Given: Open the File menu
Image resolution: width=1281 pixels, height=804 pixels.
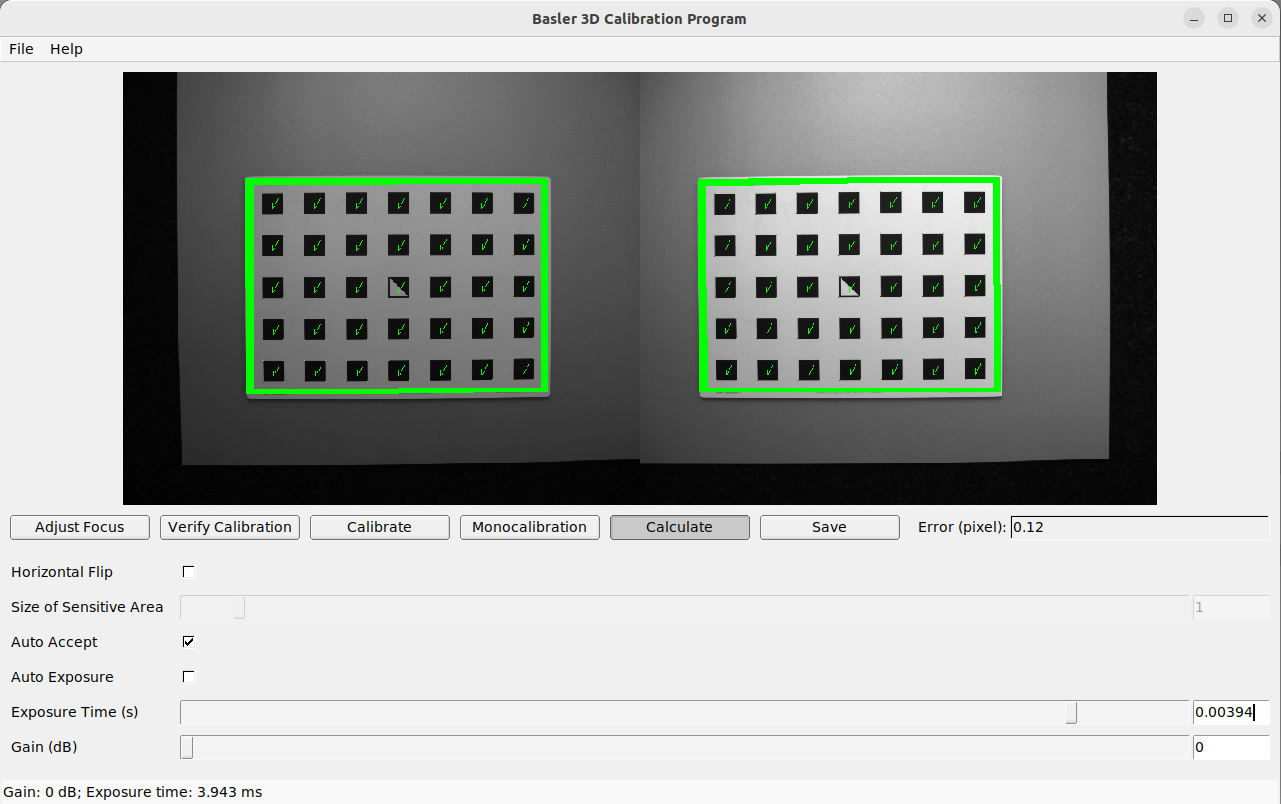Looking at the screenshot, I should point(21,49).
